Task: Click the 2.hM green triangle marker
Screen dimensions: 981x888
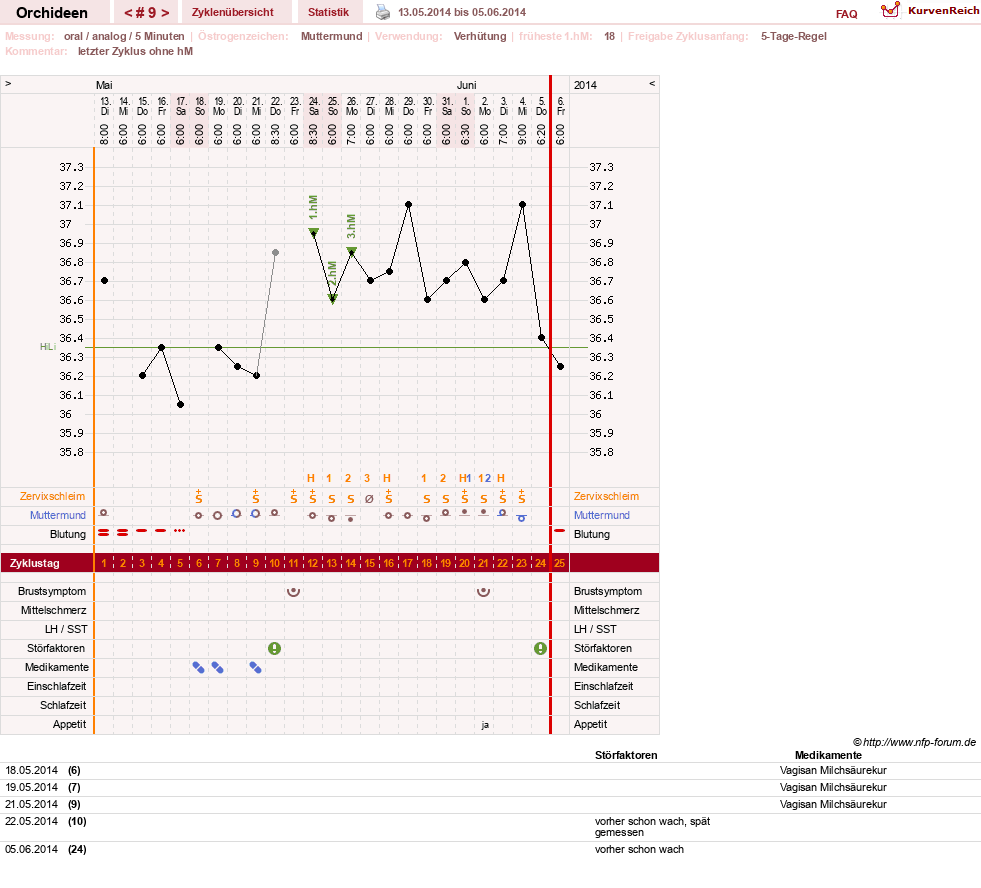Action: (x=333, y=300)
